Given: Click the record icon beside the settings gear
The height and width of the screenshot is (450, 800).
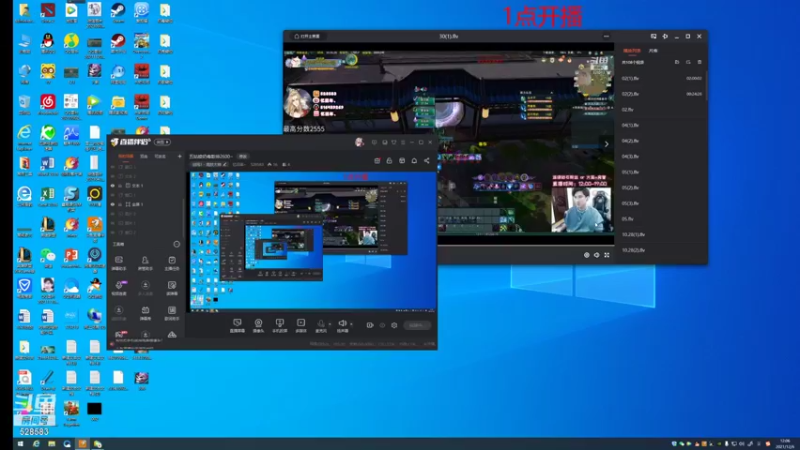Looking at the screenshot, I should (x=370, y=325).
